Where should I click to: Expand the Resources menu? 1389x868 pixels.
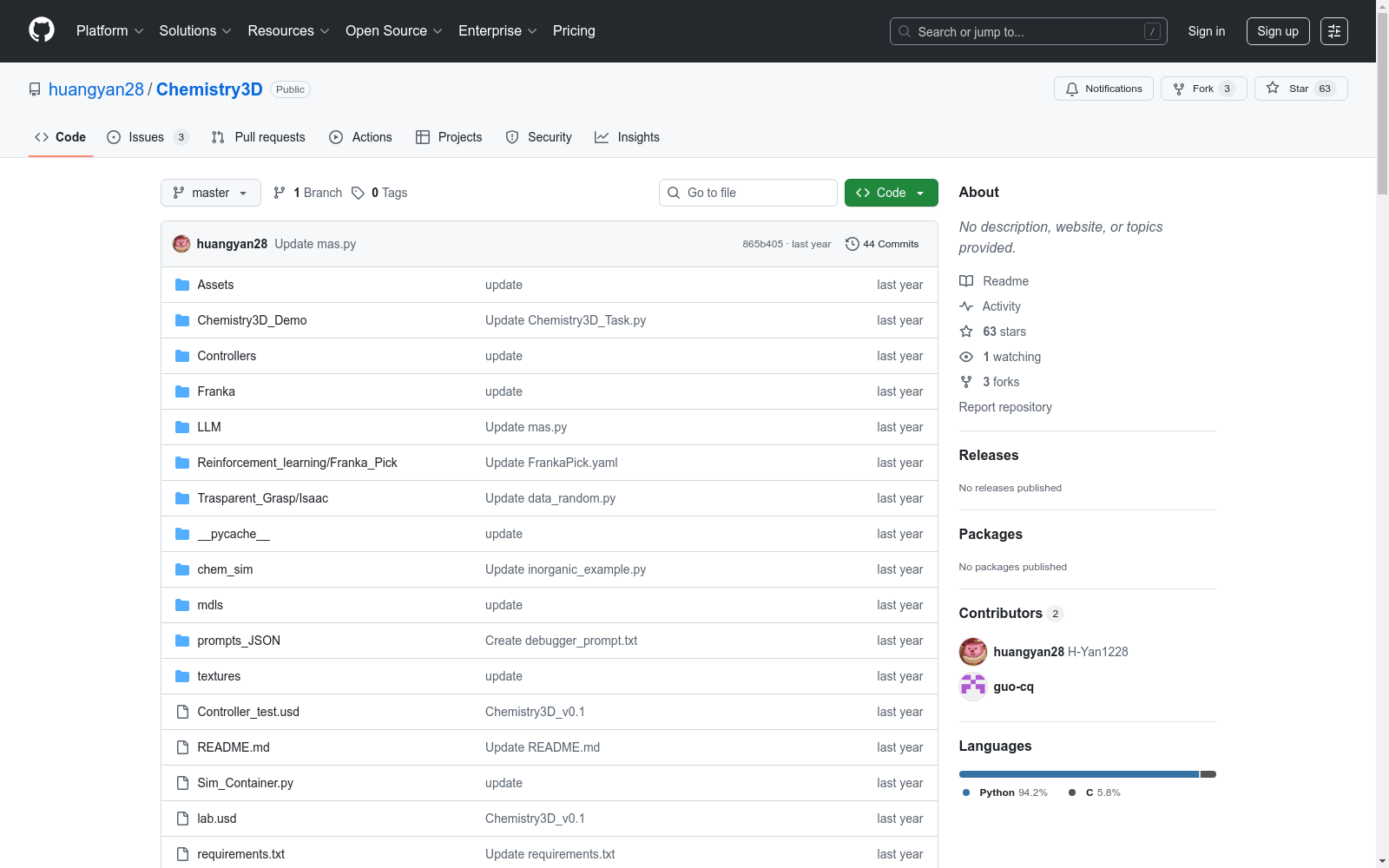[x=289, y=31]
